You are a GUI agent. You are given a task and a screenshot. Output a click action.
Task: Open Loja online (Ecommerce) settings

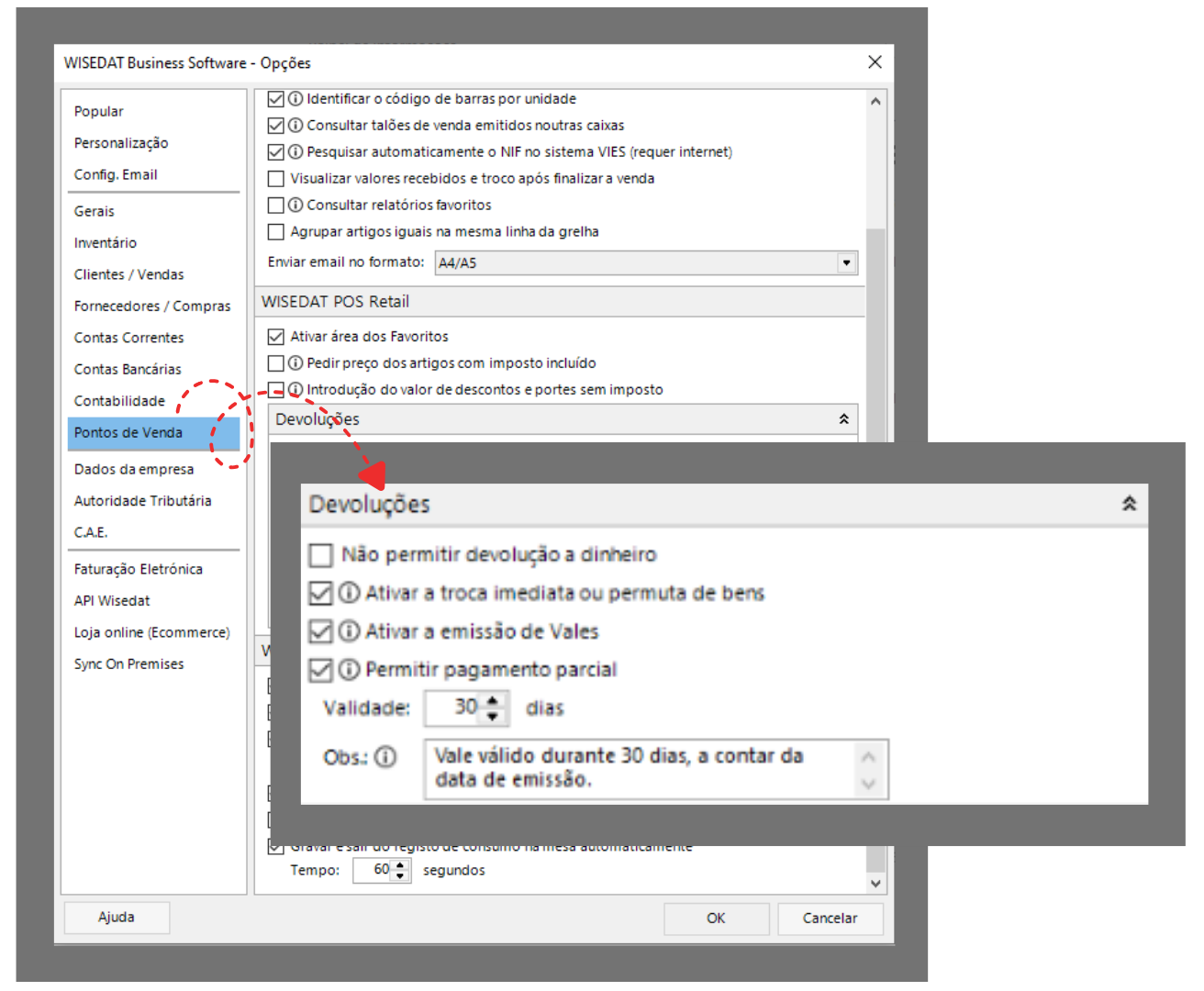click(152, 632)
